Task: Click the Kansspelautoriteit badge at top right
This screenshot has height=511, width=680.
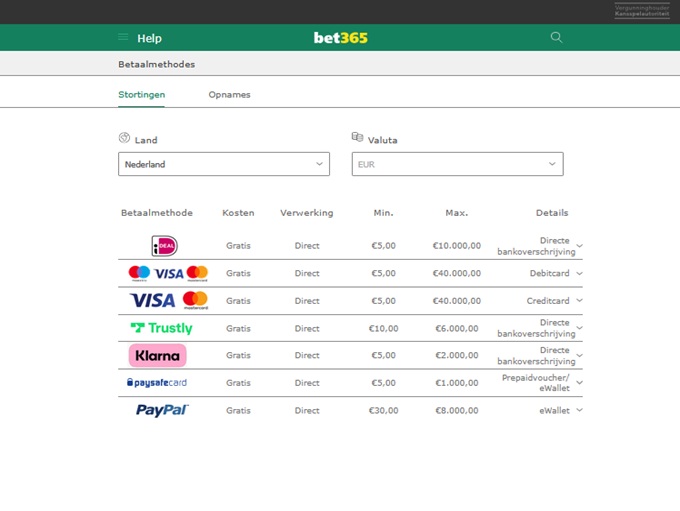Action: tap(642, 10)
